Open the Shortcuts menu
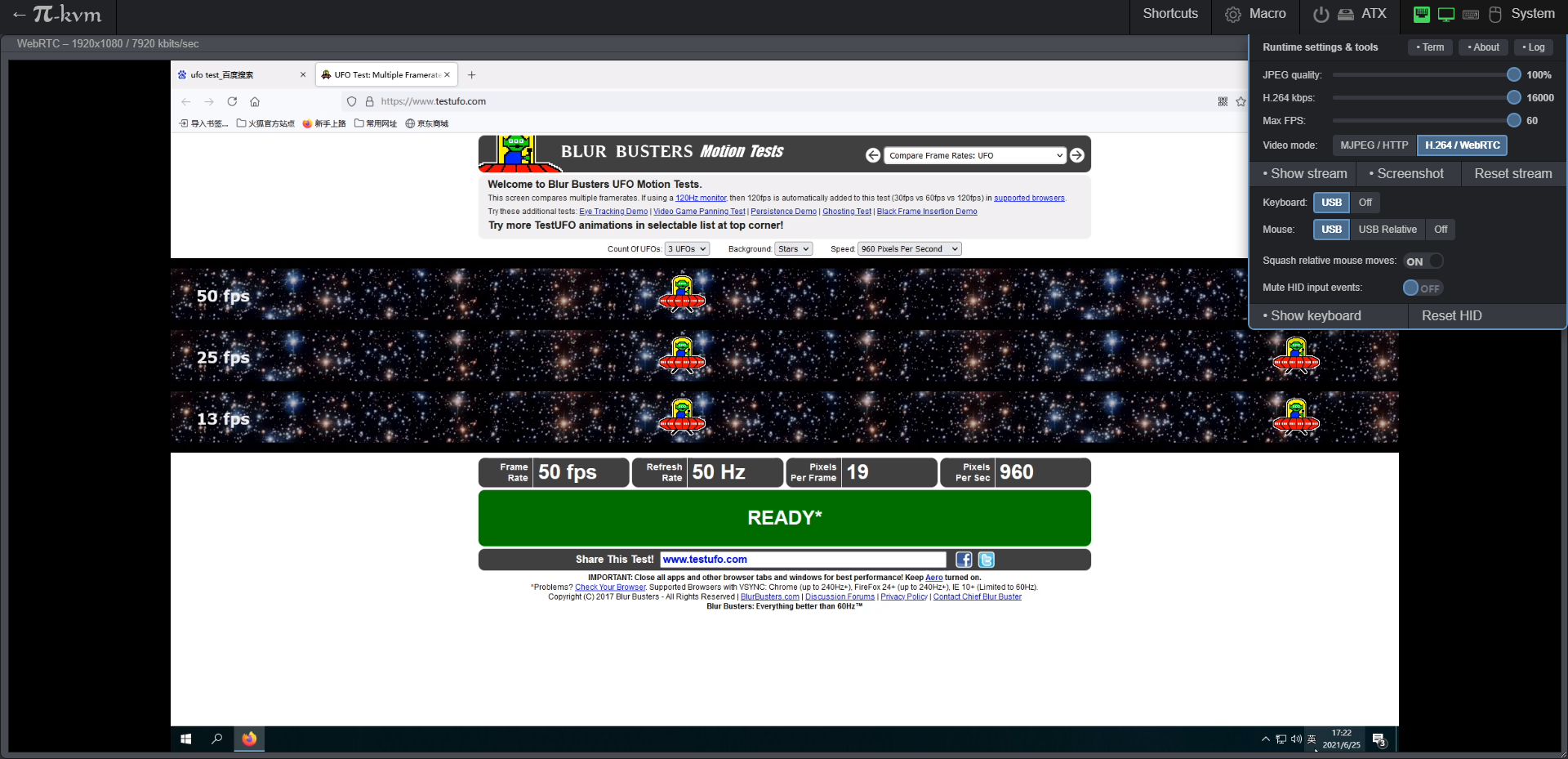This screenshot has height=759, width=1568. pyautogui.click(x=1170, y=14)
